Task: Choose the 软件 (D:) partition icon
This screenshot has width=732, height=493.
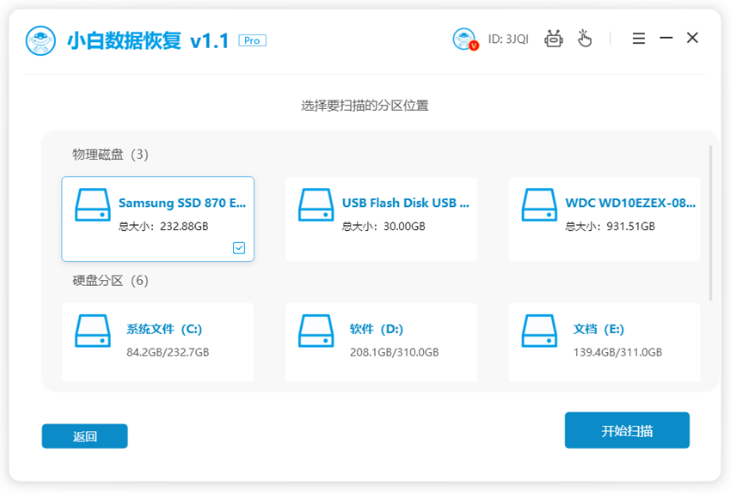Action: (x=316, y=331)
